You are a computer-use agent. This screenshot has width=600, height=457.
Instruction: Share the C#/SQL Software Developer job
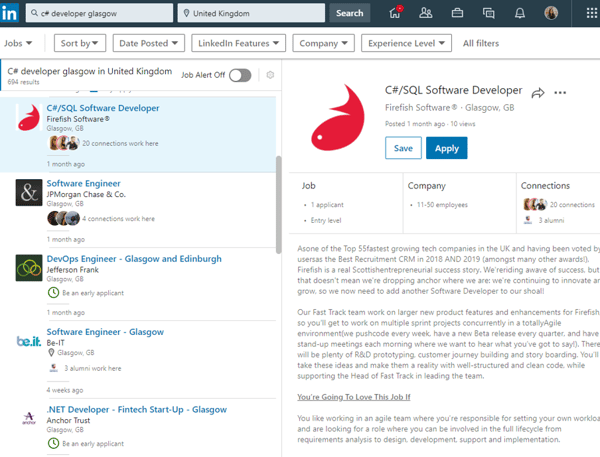point(538,93)
